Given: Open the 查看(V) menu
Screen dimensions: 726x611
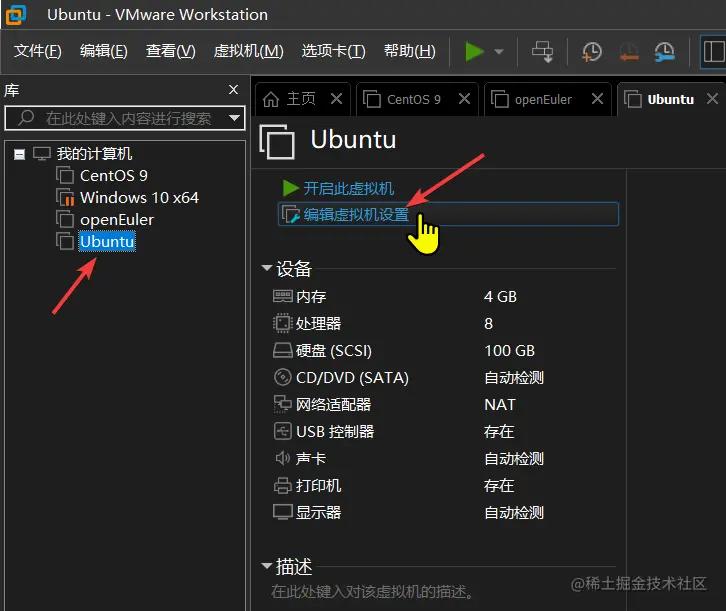Looking at the screenshot, I should [x=170, y=51].
